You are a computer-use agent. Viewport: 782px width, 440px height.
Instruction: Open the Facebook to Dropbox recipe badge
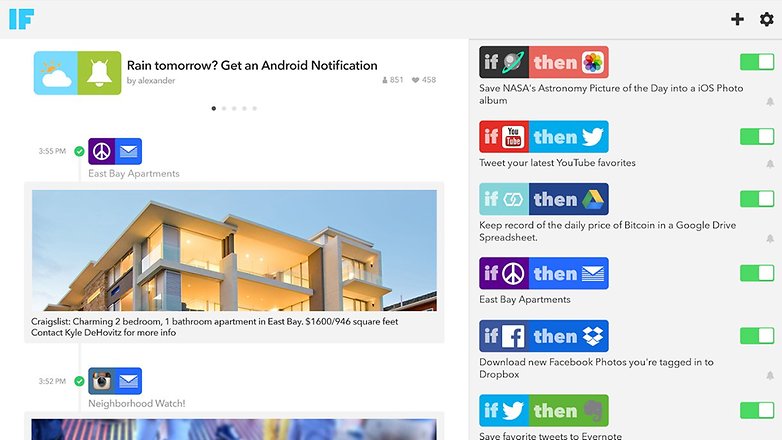point(544,336)
